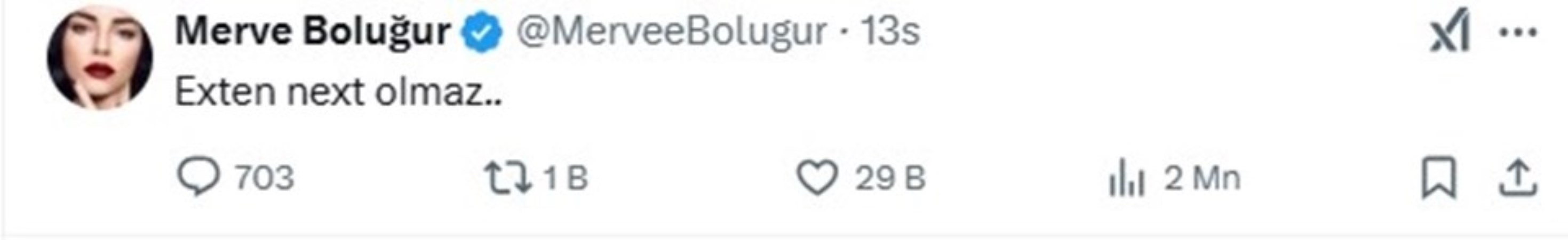Open the share upload-arrow icon
This screenshot has width=1568, height=240.
1518,178
